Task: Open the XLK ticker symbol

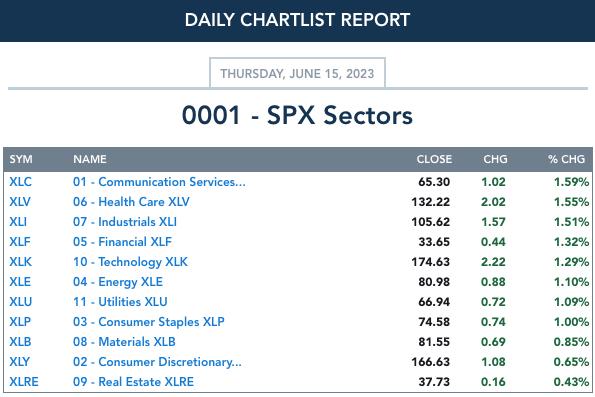Action: click(x=20, y=262)
